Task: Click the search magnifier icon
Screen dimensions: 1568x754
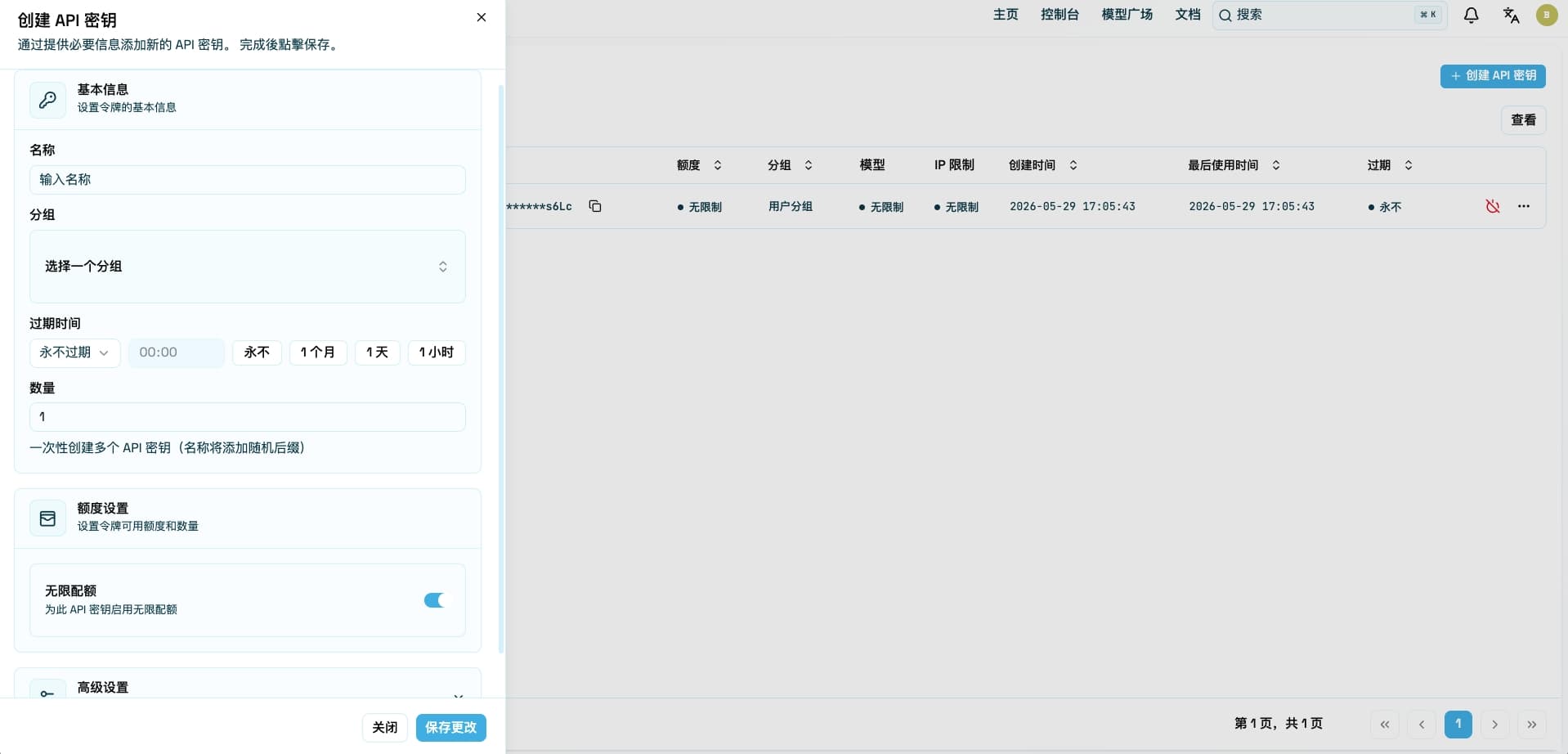Action: pyautogui.click(x=1225, y=15)
